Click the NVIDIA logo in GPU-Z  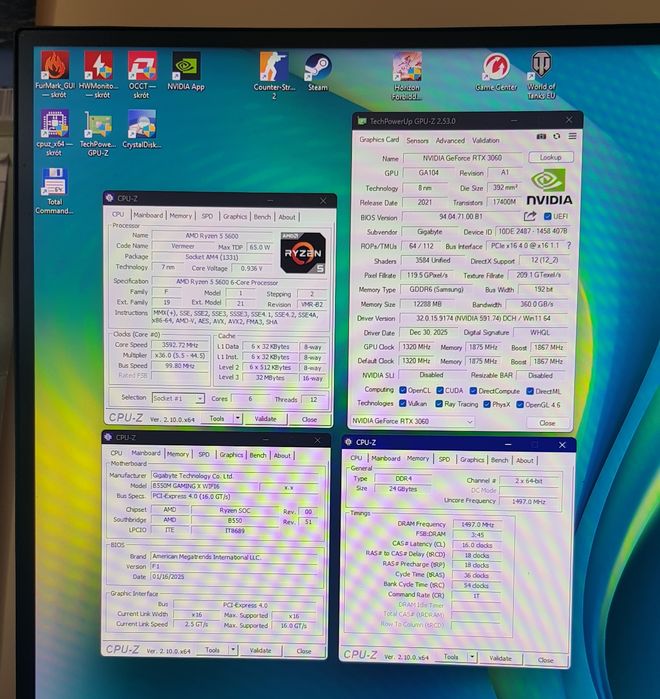(549, 187)
